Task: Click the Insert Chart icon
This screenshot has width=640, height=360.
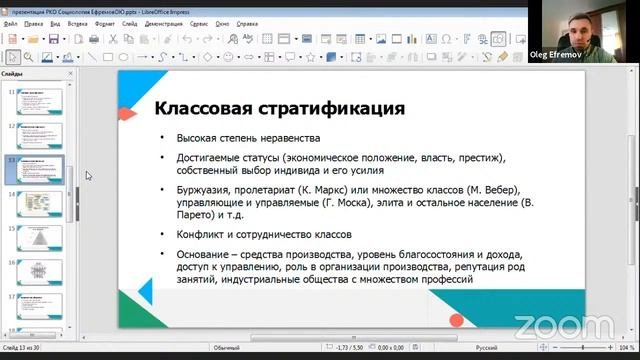Action: tap(412, 39)
